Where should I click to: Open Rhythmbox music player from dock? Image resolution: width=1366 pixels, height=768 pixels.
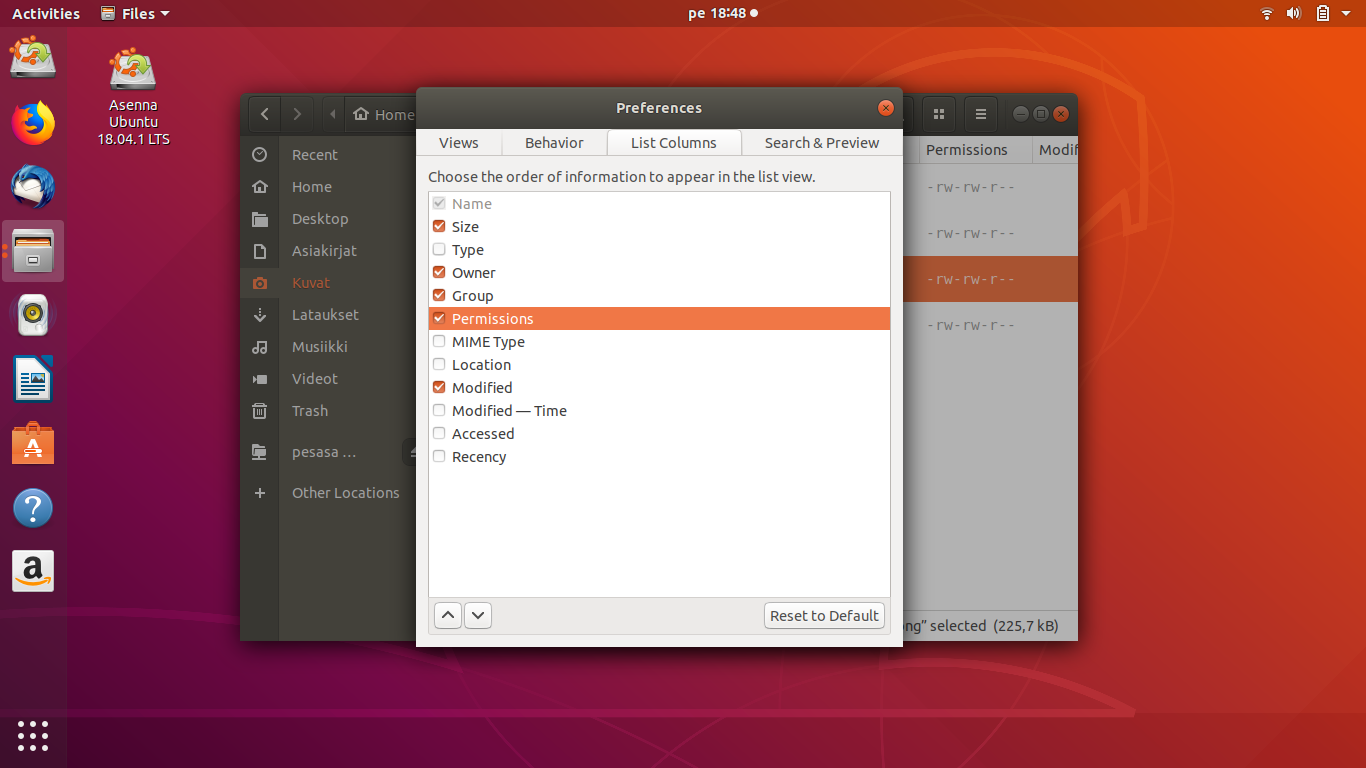click(x=33, y=315)
